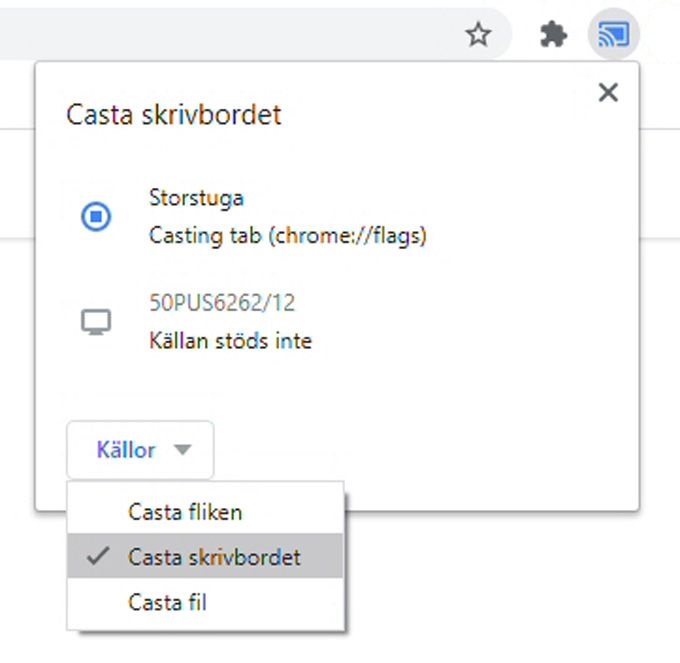The height and width of the screenshot is (663, 680).
Task: Click the Källor dropdown arrow
Action: click(x=183, y=450)
